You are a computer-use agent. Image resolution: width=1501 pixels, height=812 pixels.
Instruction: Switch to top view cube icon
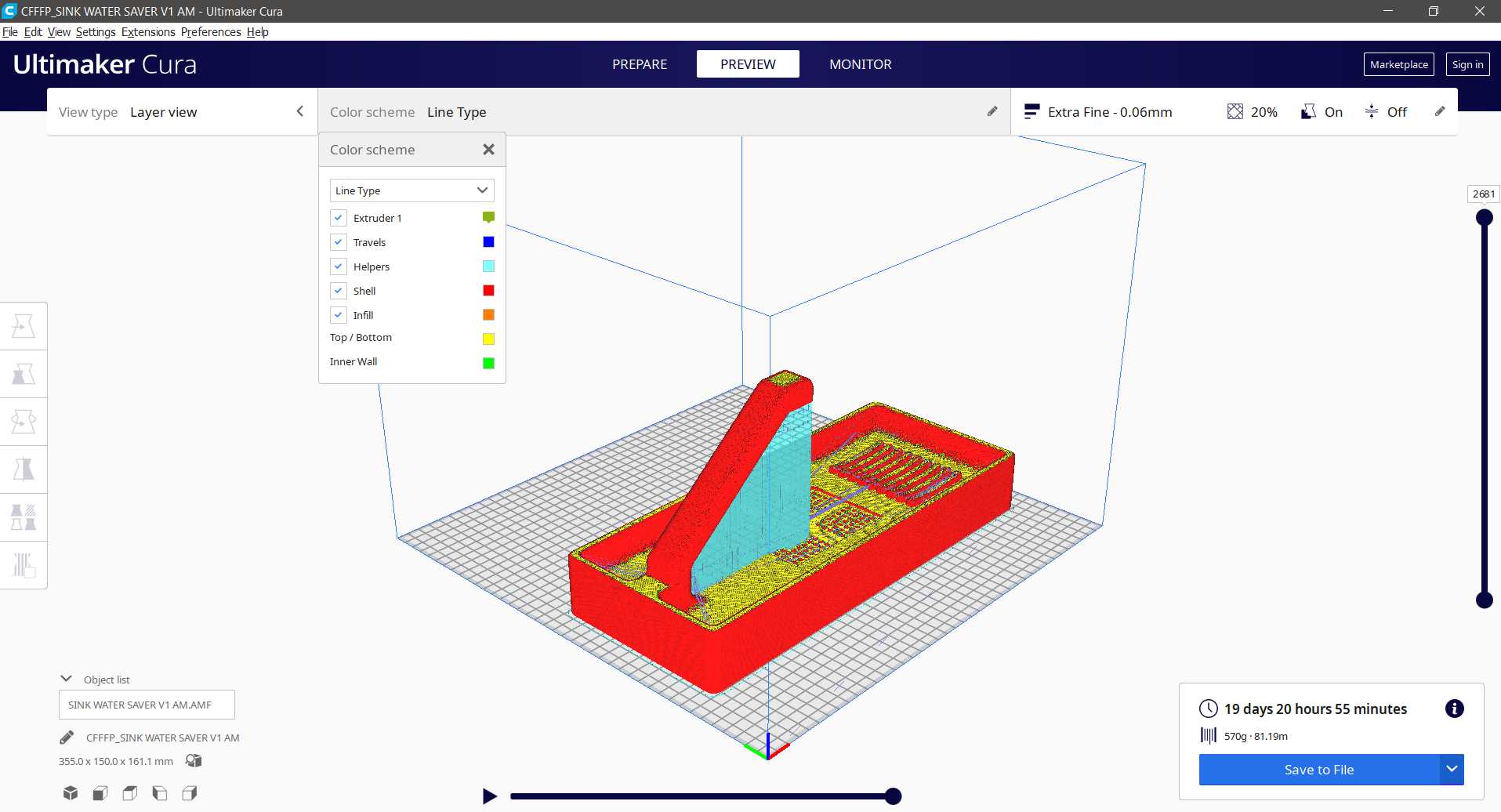coord(130,793)
